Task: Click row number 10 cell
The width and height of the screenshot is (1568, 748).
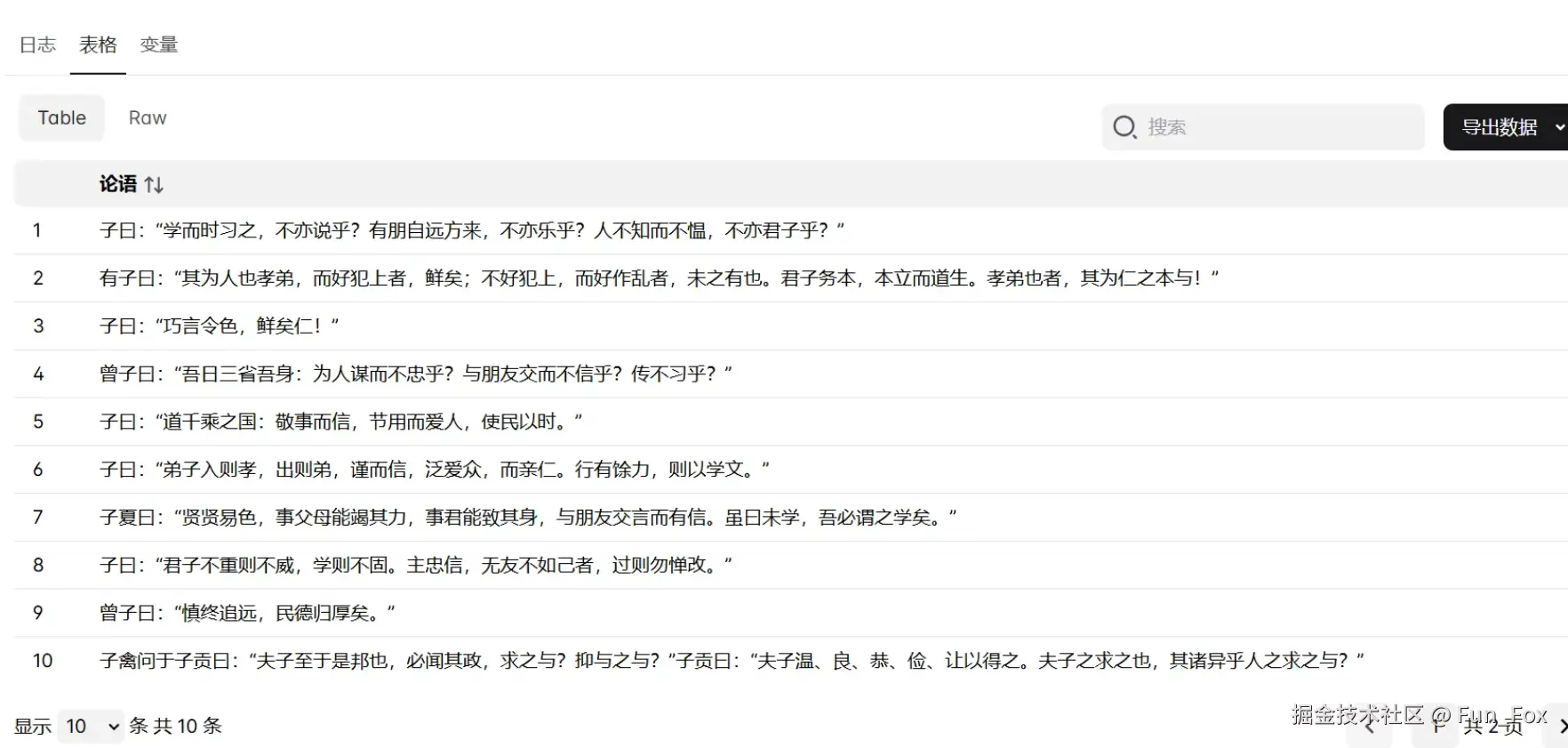Action: click(x=43, y=661)
